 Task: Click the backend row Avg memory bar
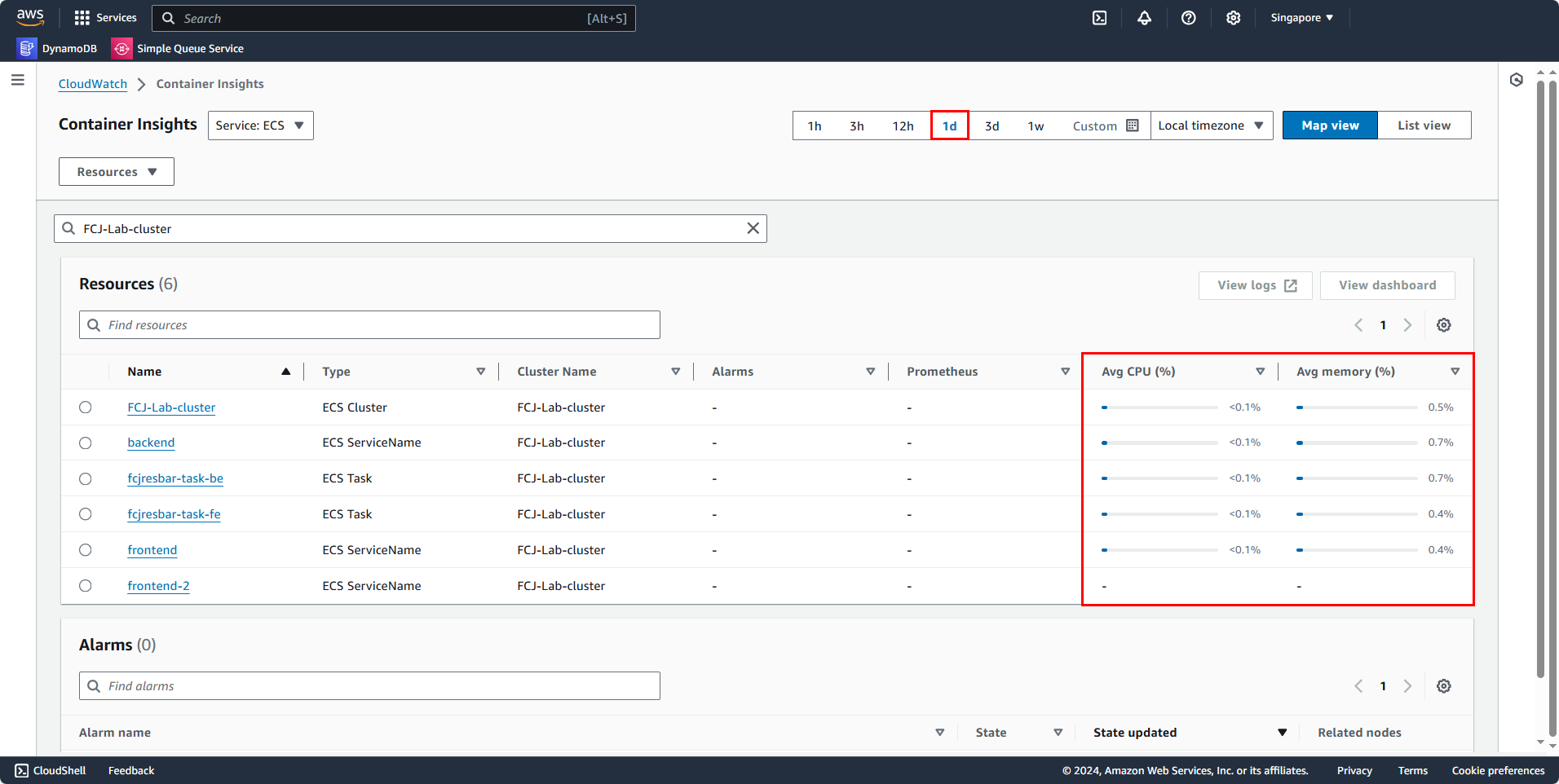(1357, 443)
